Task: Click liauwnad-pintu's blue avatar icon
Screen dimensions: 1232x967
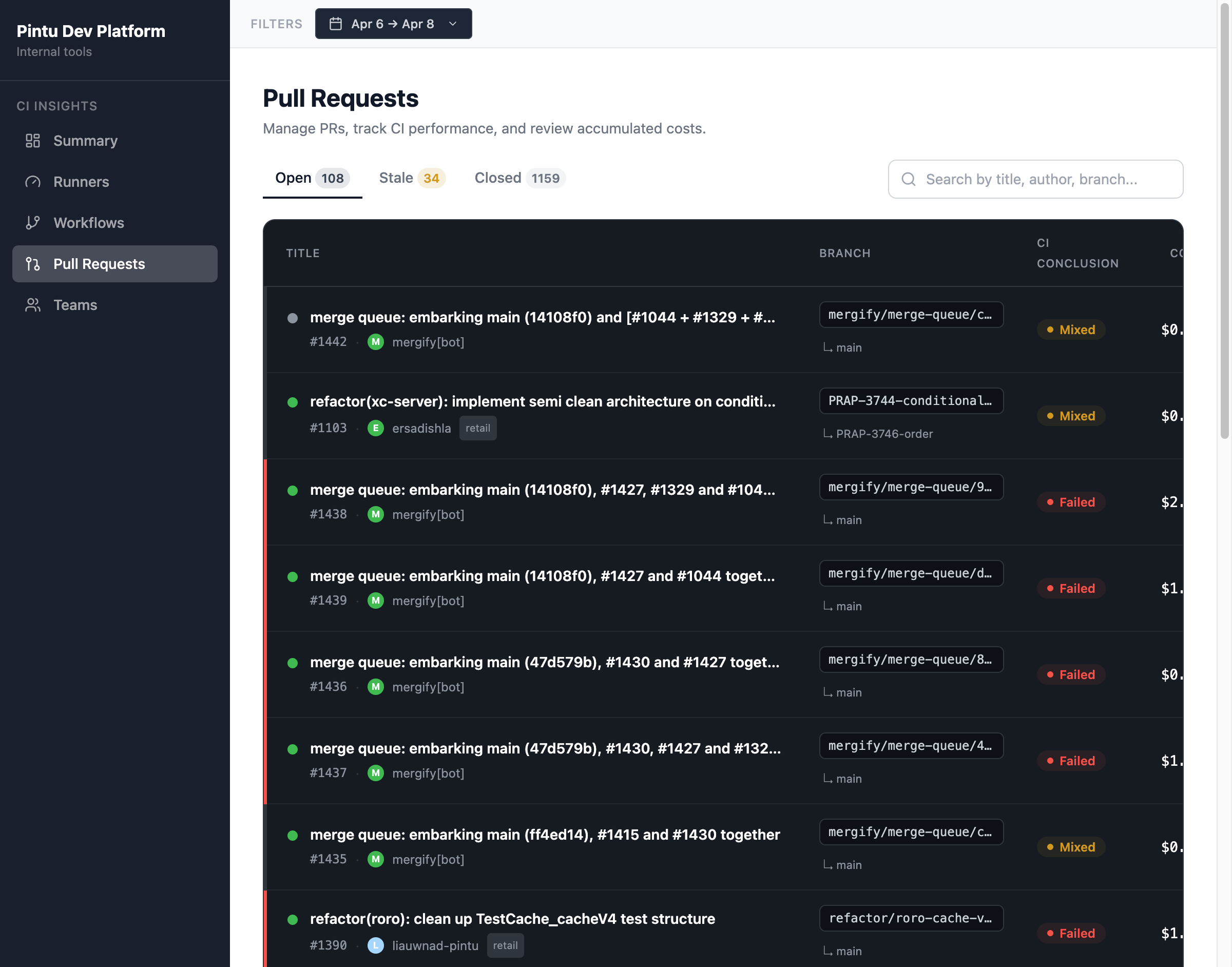Action: (375, 945)
